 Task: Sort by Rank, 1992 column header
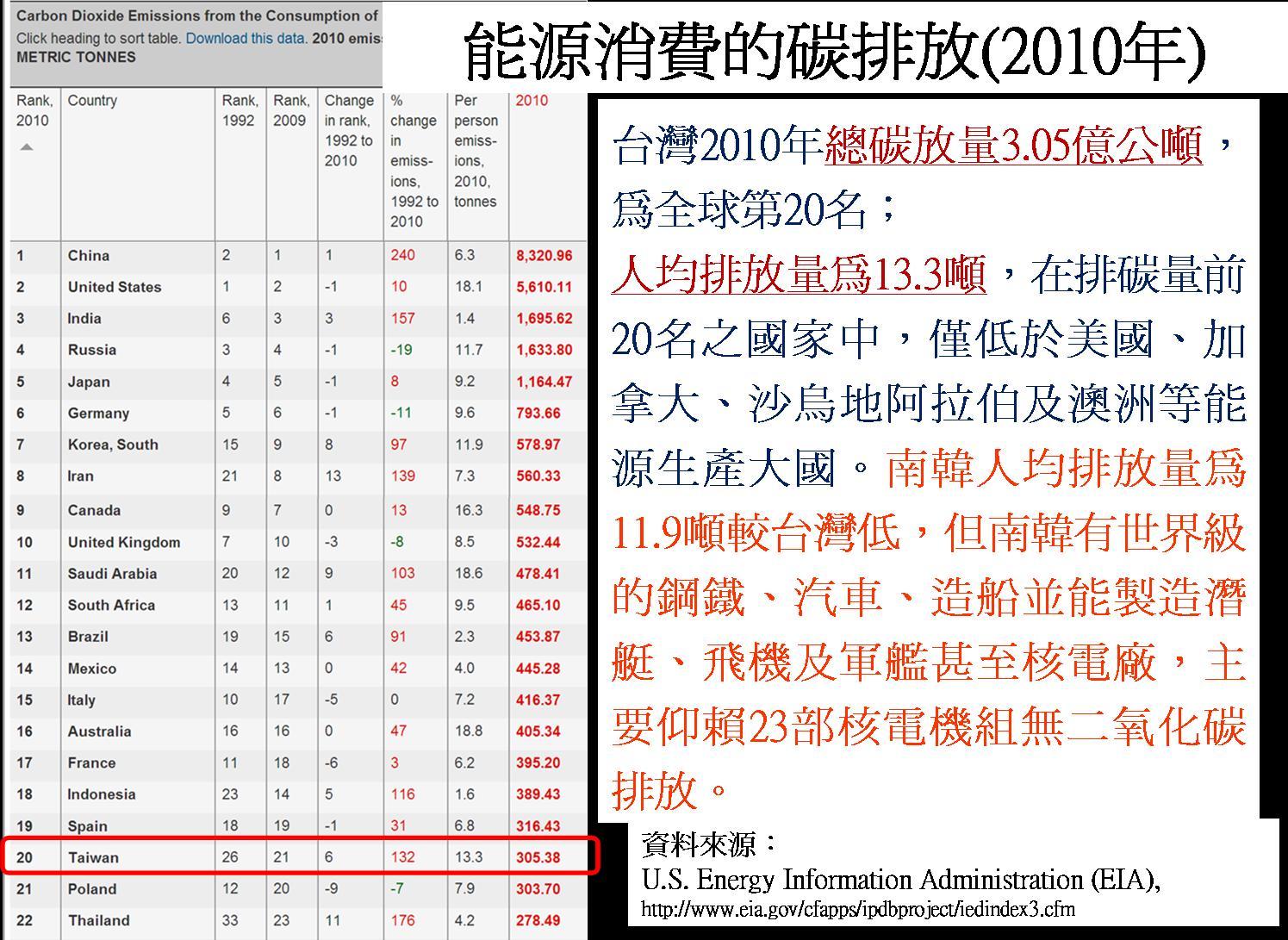[x=240, y=110]
